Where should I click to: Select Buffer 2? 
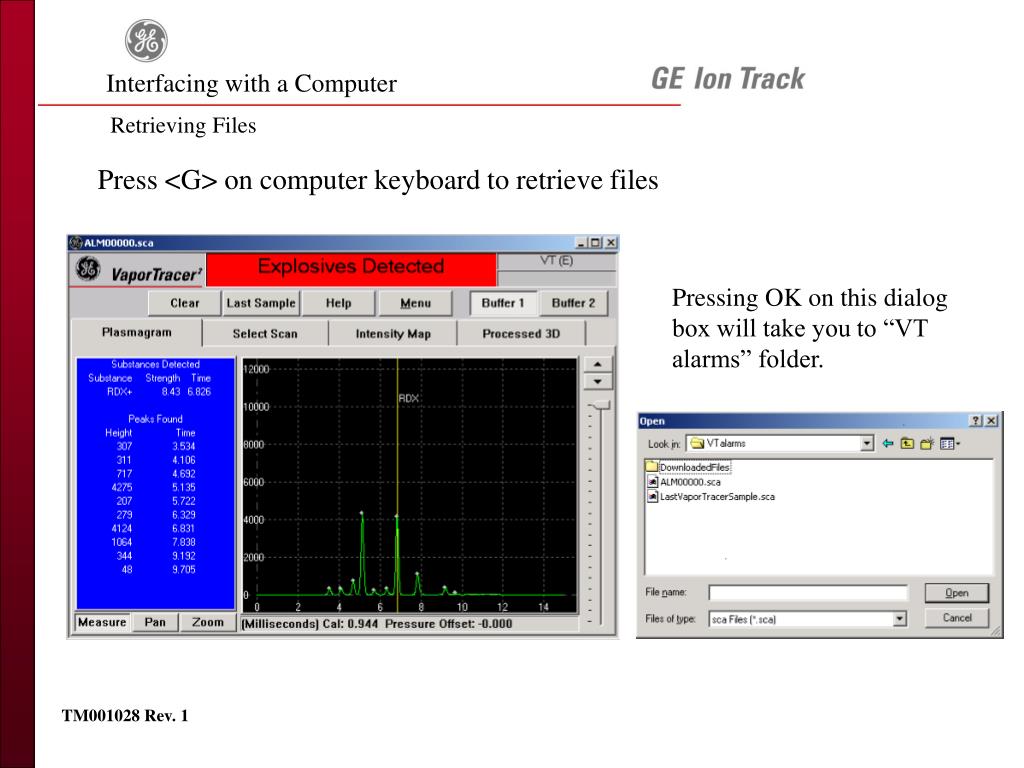(x=573, y=303)
